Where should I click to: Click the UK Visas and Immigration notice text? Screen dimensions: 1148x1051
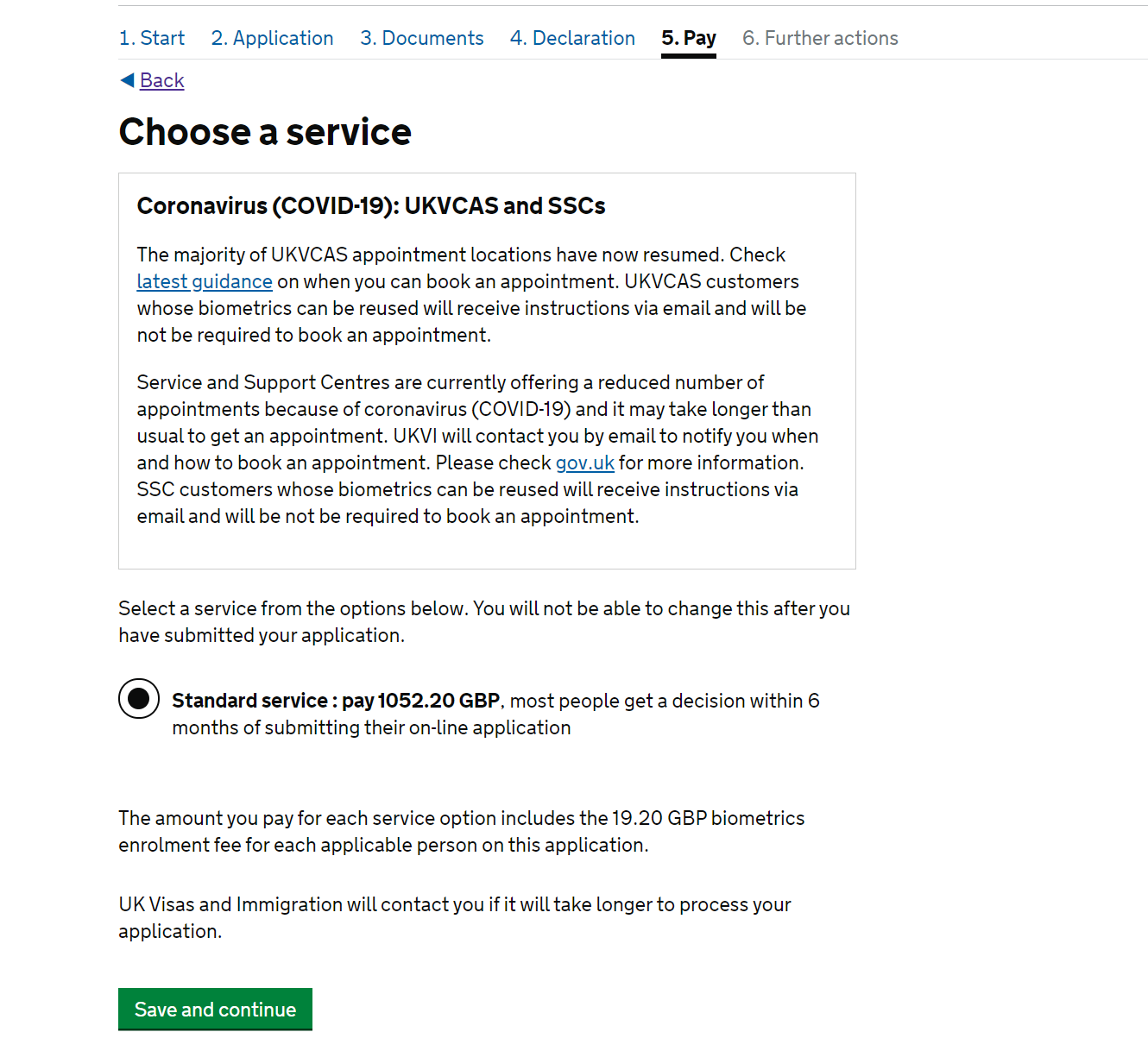point(455,917)
